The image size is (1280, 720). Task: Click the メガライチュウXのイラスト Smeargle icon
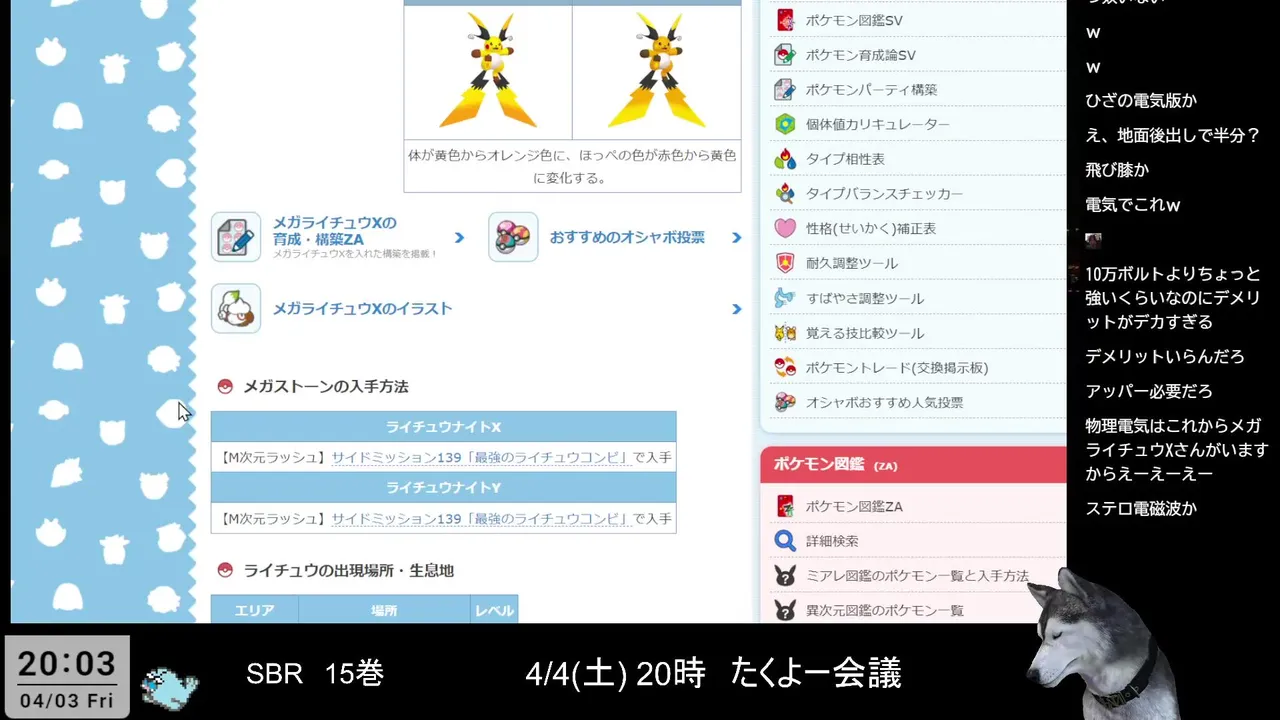(x=236, y=308)
